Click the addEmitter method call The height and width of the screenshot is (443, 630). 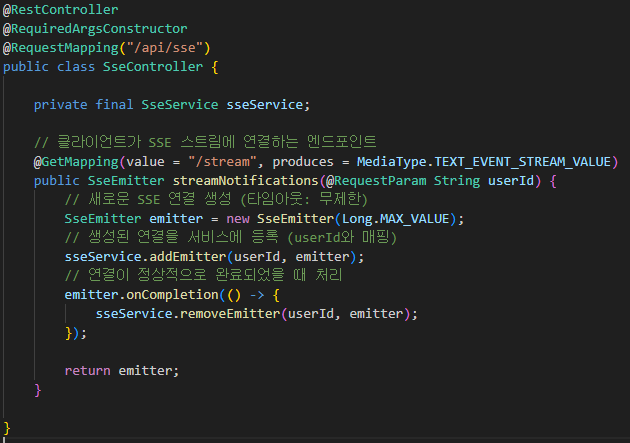point(188,257)
